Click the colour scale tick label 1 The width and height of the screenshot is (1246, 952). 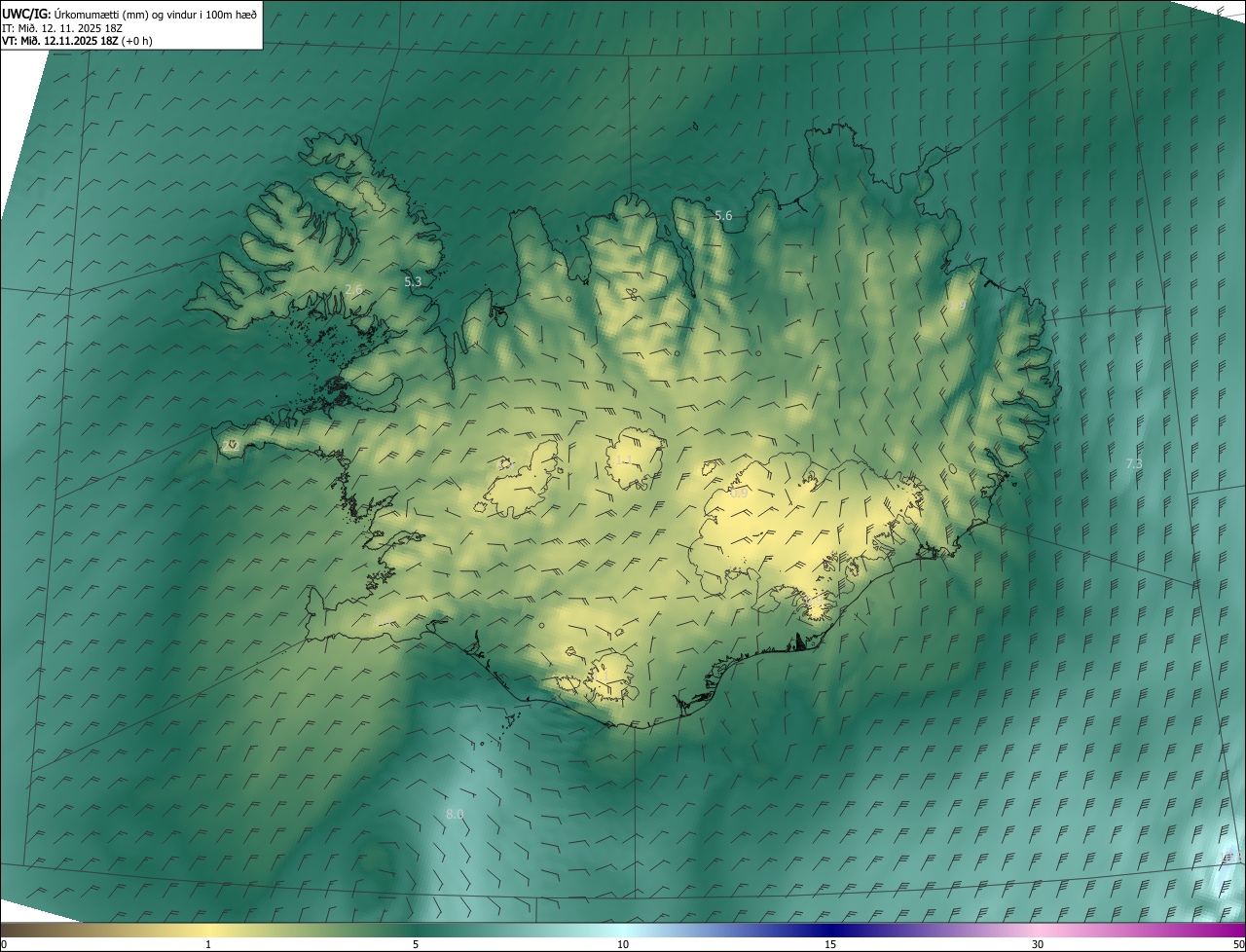coord(208,944)
